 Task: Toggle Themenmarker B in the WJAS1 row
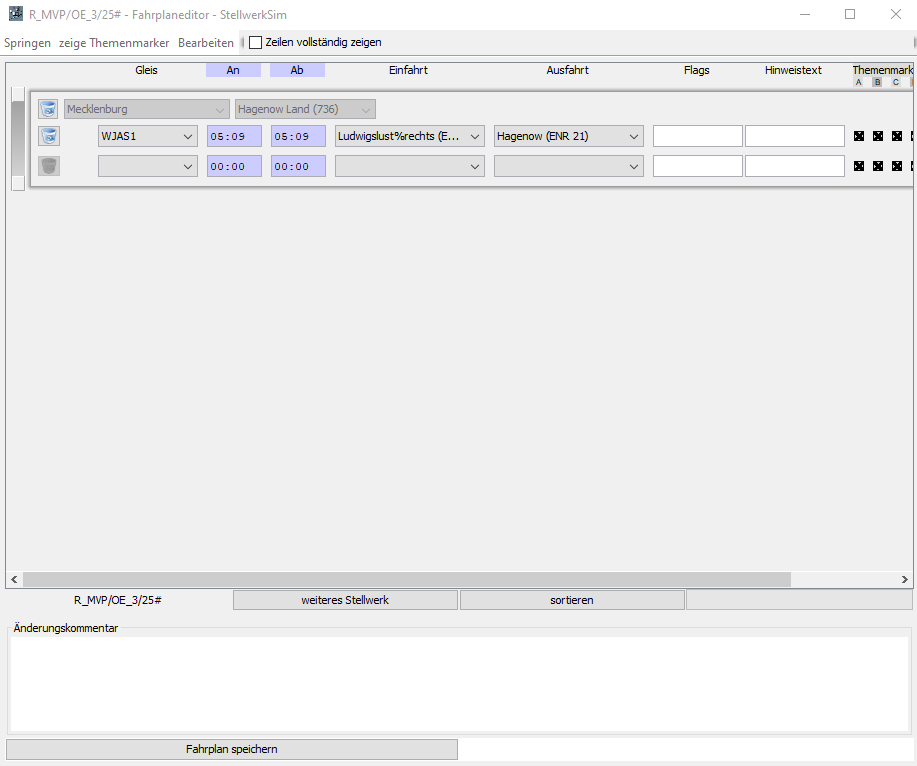point(878,137)
